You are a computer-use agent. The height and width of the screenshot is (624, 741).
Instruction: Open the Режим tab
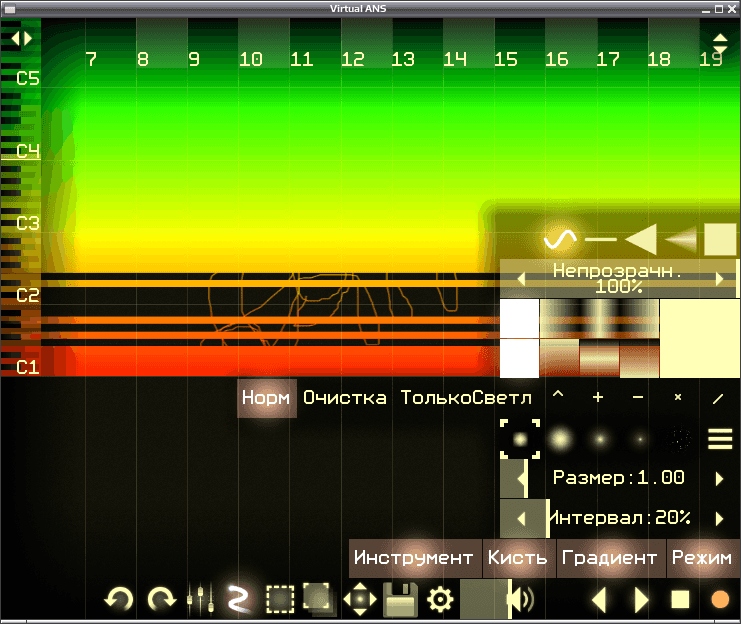[703, 558]
